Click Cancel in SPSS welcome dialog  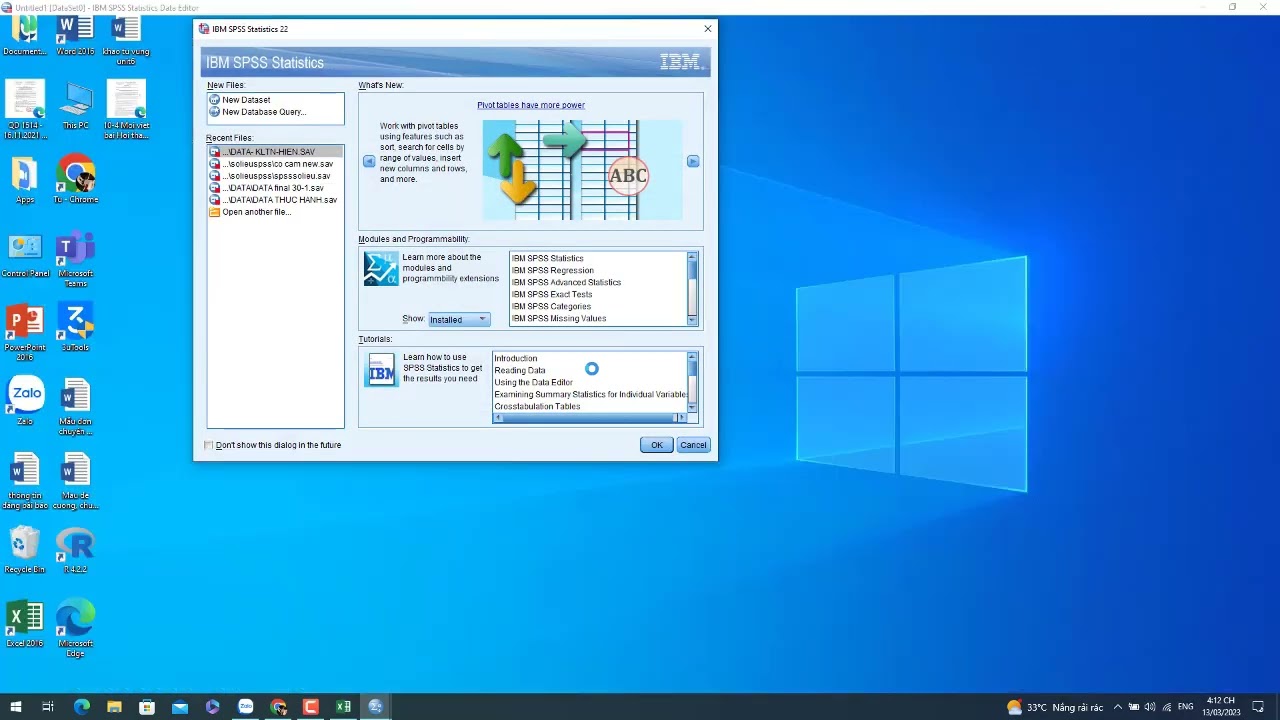click(693, 445)
